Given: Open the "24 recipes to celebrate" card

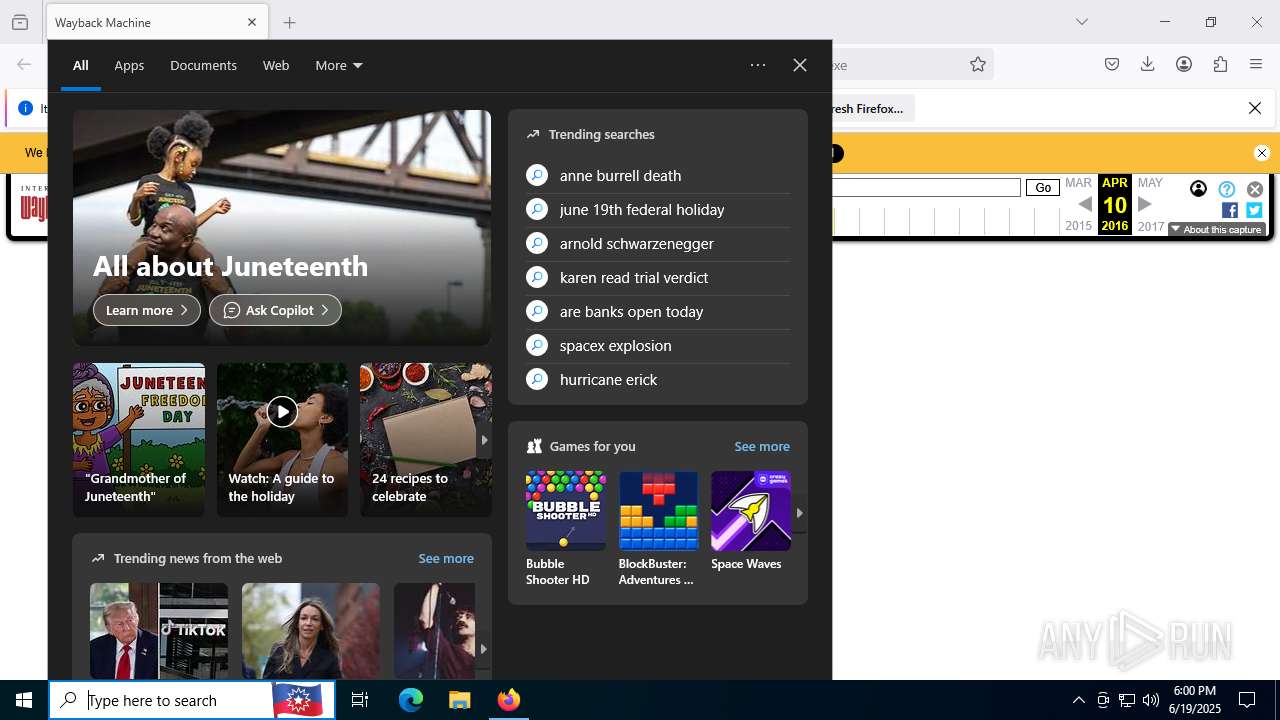Looking at the screenshot, I should pos(426,440).
